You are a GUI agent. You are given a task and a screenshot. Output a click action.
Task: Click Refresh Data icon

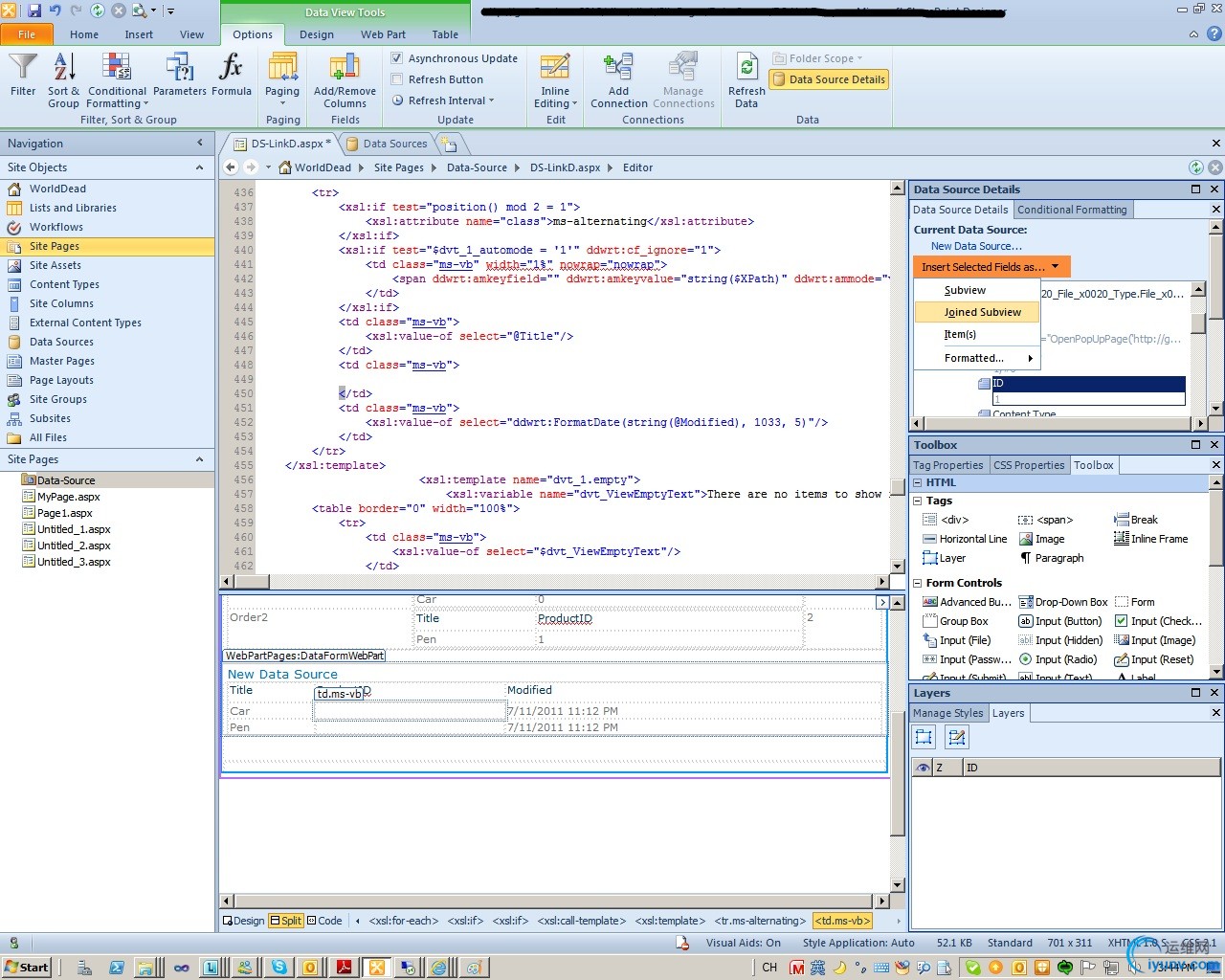pos(746,79)
